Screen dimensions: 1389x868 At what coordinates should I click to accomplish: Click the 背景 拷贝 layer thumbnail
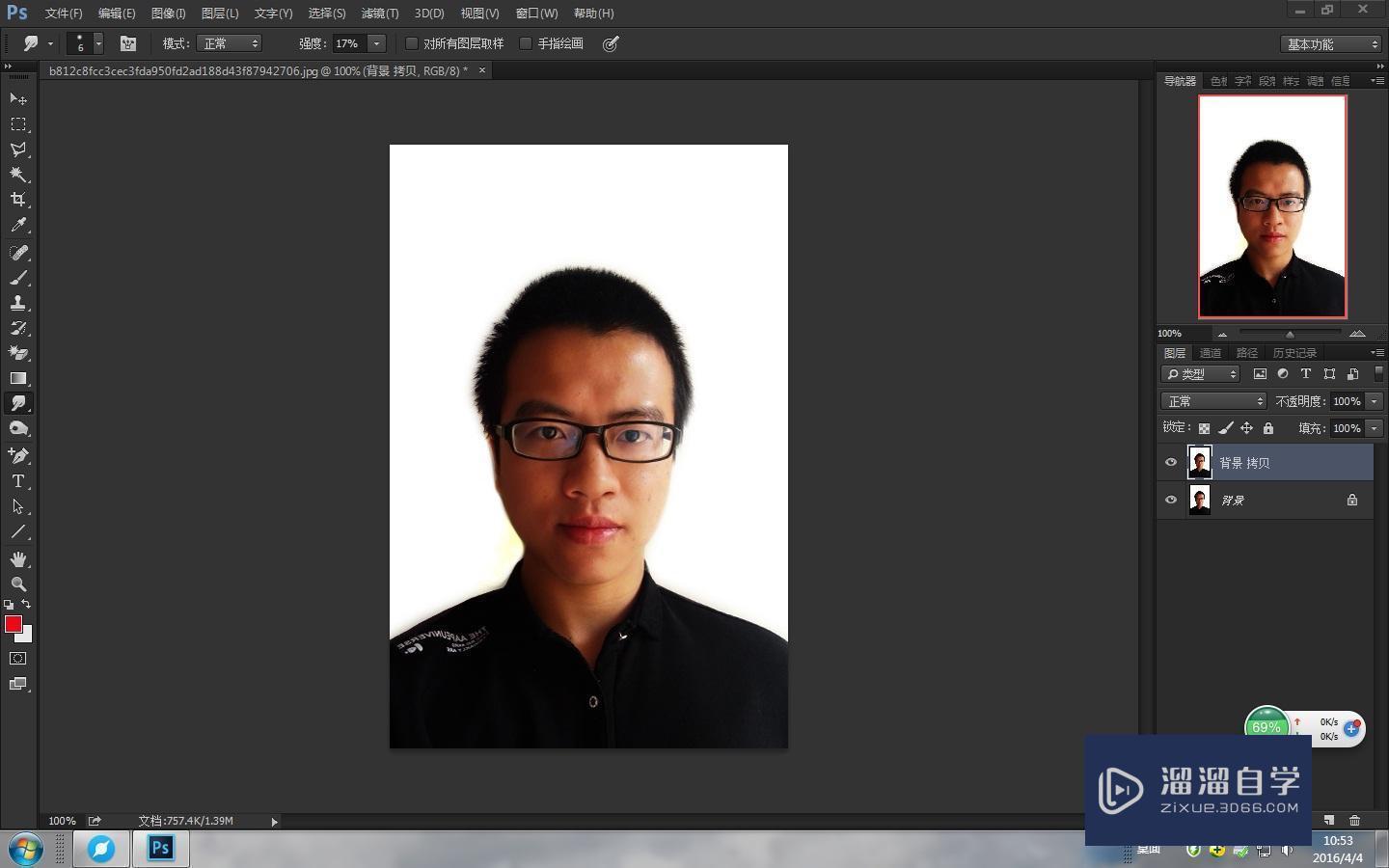tap(1199, 462)
